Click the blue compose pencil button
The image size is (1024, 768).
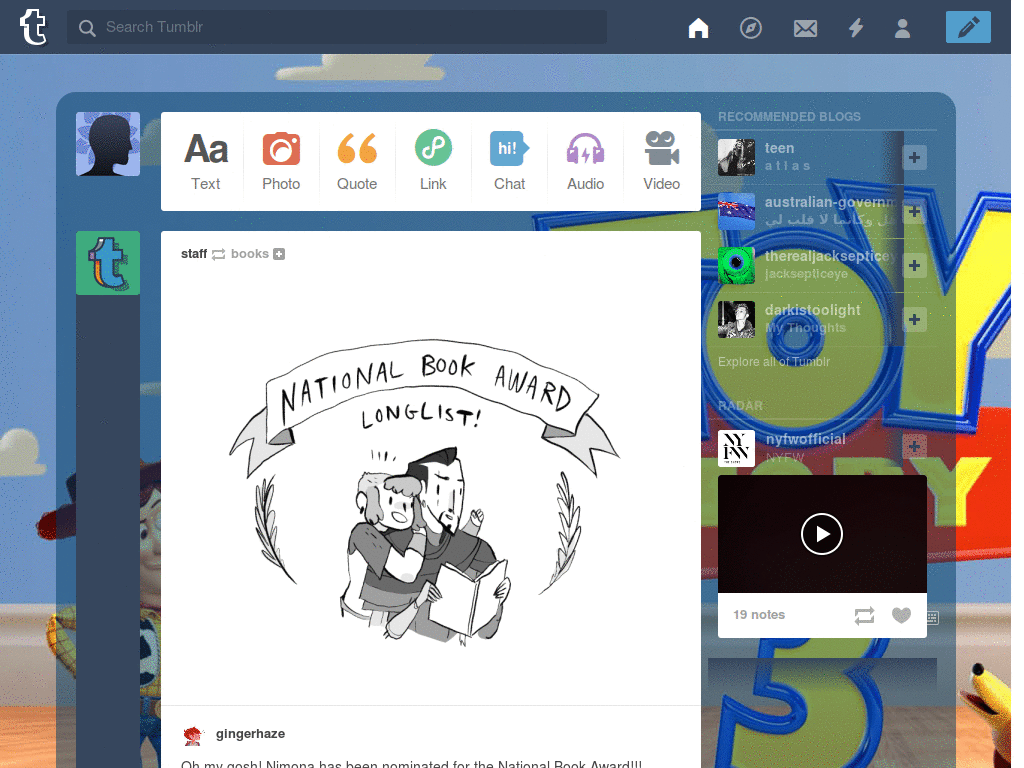tap(968, 27)
